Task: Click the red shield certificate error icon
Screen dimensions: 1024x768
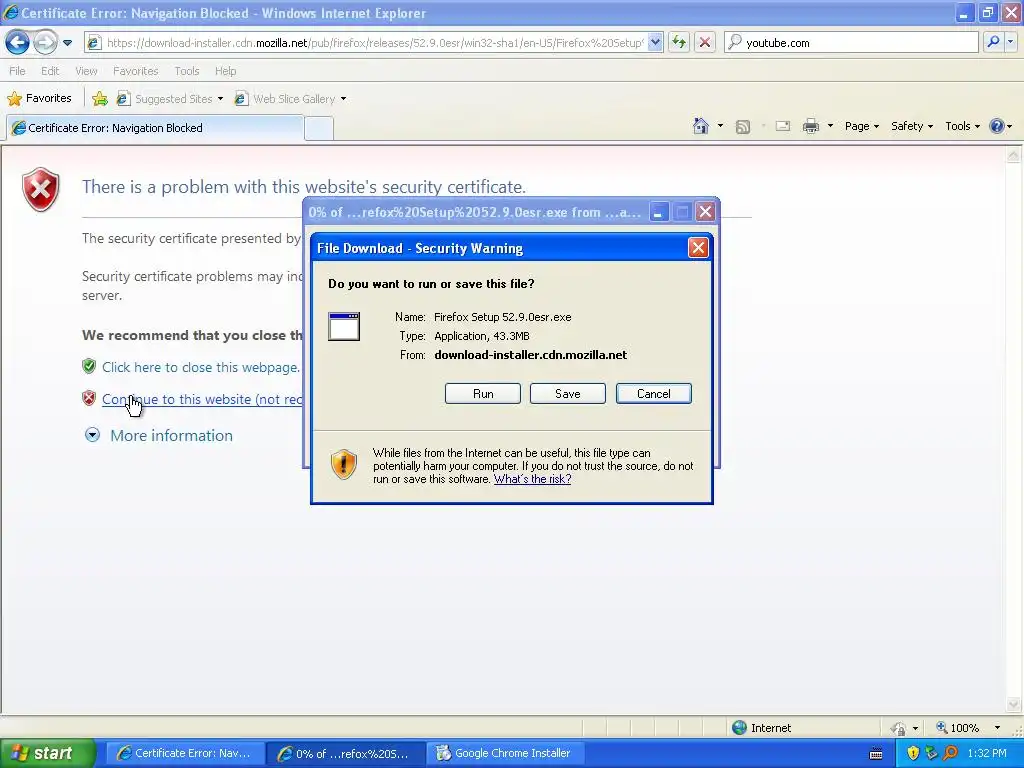Action: 40,189
